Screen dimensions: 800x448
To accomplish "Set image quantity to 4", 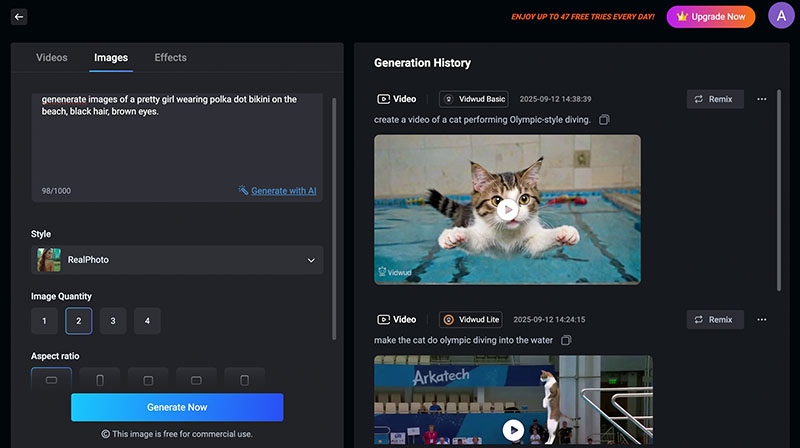I will click(x=147, y=321).
